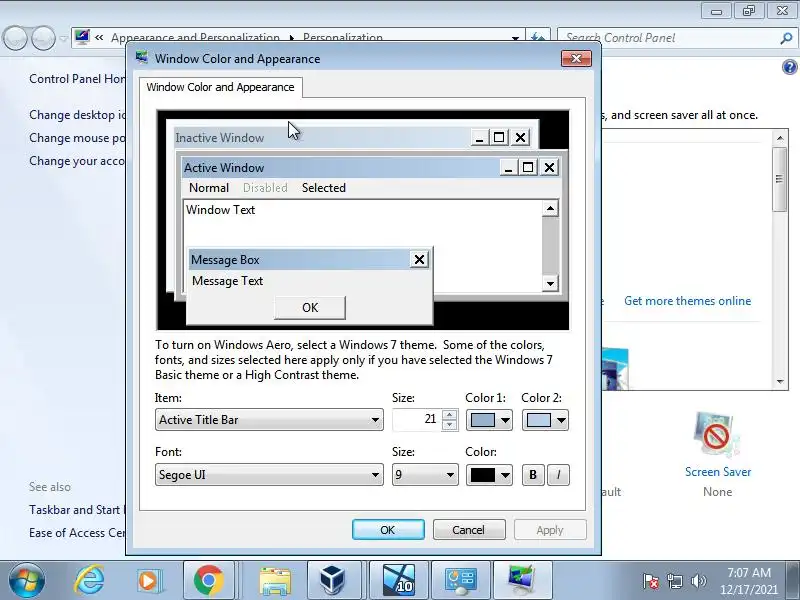Click the Control Panel help question icon

pos(789,67)
